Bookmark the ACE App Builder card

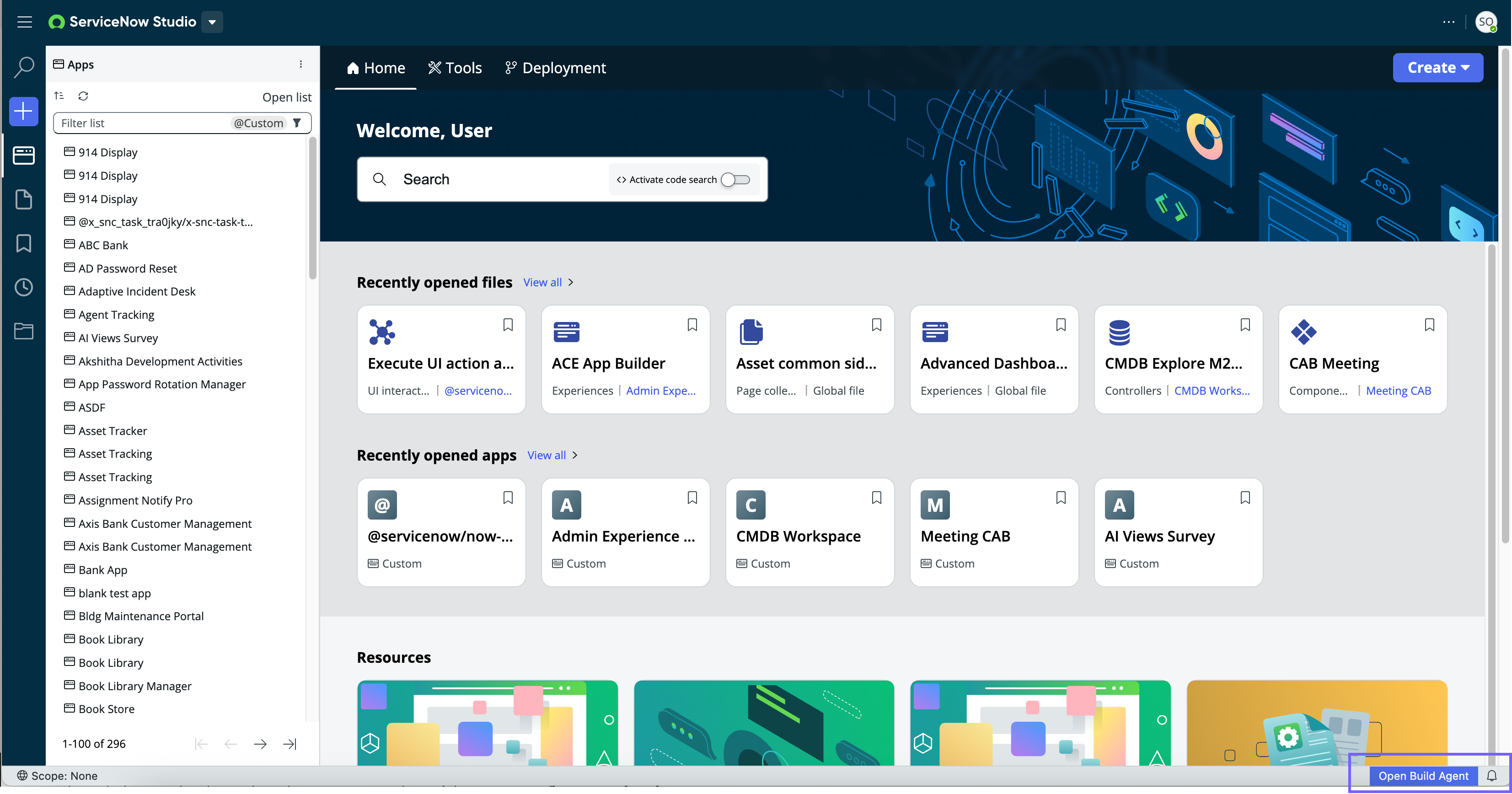[692, 325]
